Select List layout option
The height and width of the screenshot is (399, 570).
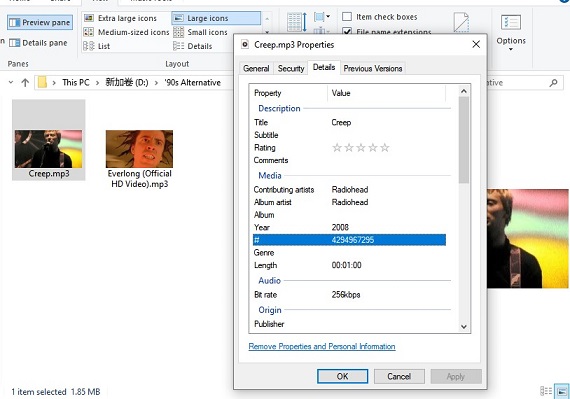[97, 46]
